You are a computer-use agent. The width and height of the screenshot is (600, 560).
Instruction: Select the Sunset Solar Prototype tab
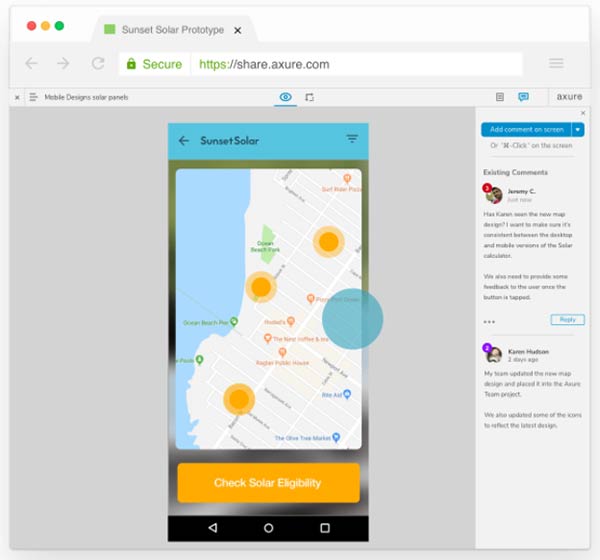click(173, 29)
